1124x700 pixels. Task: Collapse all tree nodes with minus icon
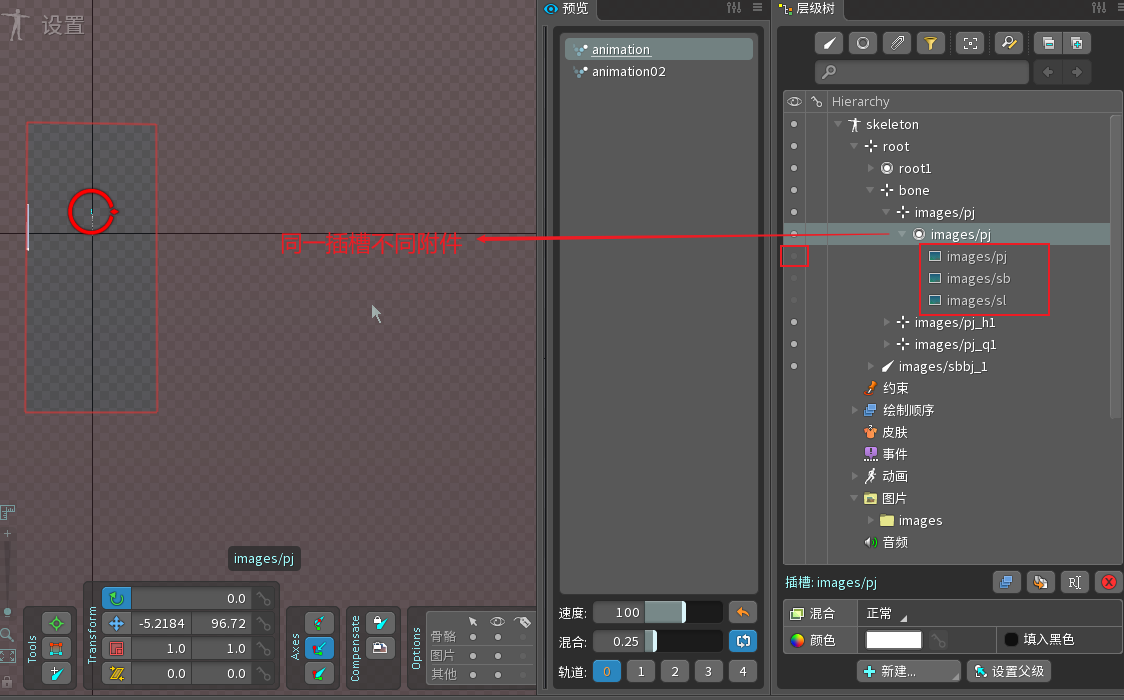click(x=1047, y=43)
